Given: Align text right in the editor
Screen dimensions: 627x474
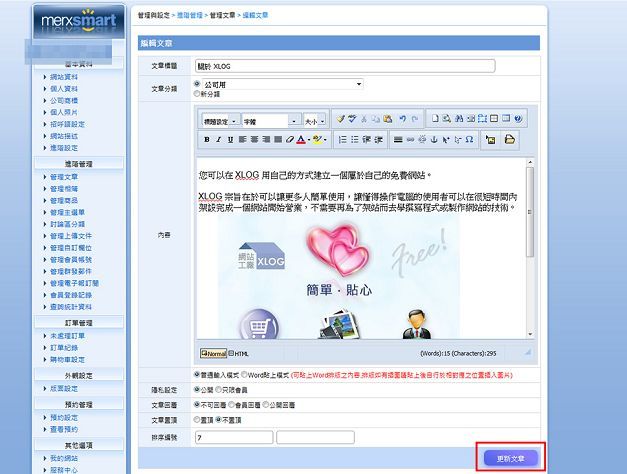Looking at the screenshot, I should click(266, 140).
